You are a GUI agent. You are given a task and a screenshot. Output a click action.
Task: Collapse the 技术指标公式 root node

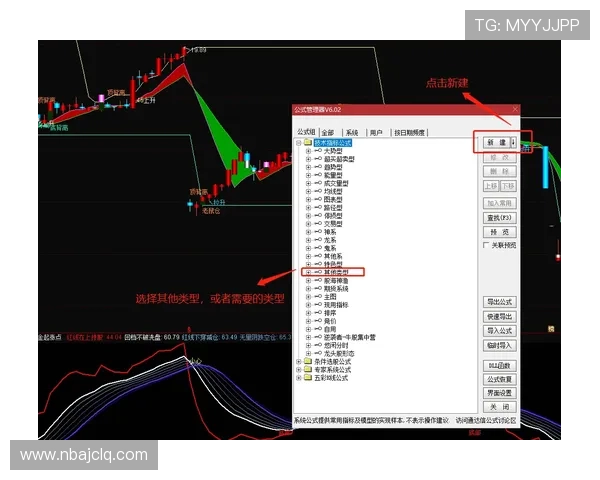click(298, 143)
